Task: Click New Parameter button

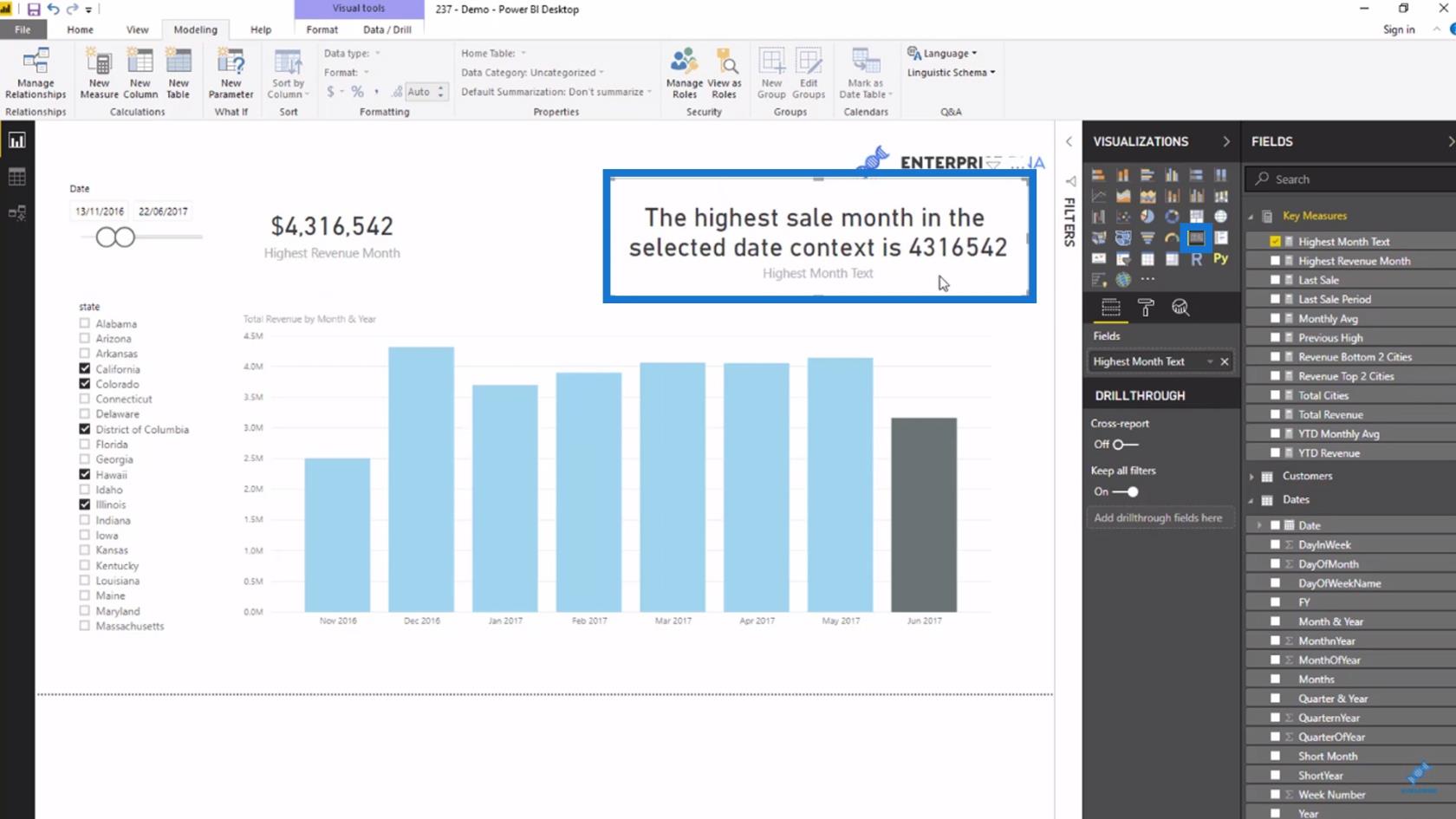Action: 231,75
